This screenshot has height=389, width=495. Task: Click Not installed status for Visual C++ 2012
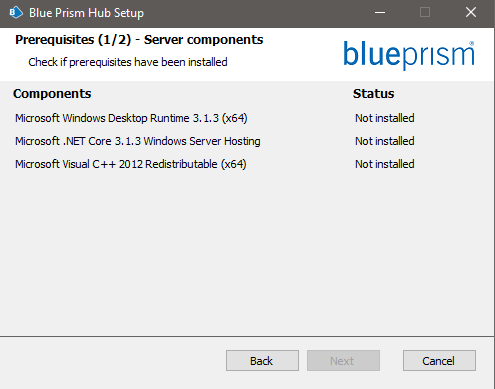(385, 164)
